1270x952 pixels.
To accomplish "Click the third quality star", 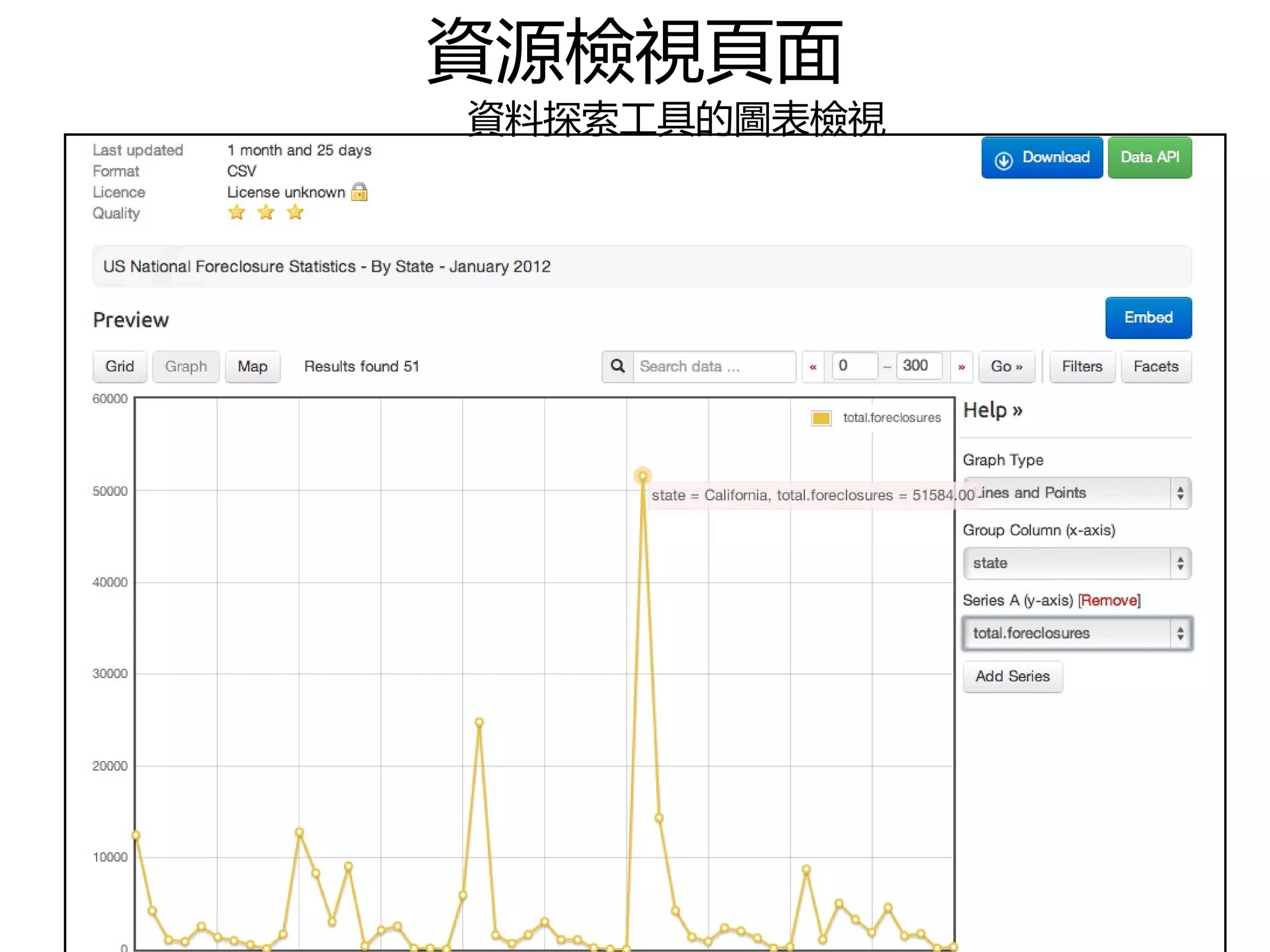I will coord(295,213).
